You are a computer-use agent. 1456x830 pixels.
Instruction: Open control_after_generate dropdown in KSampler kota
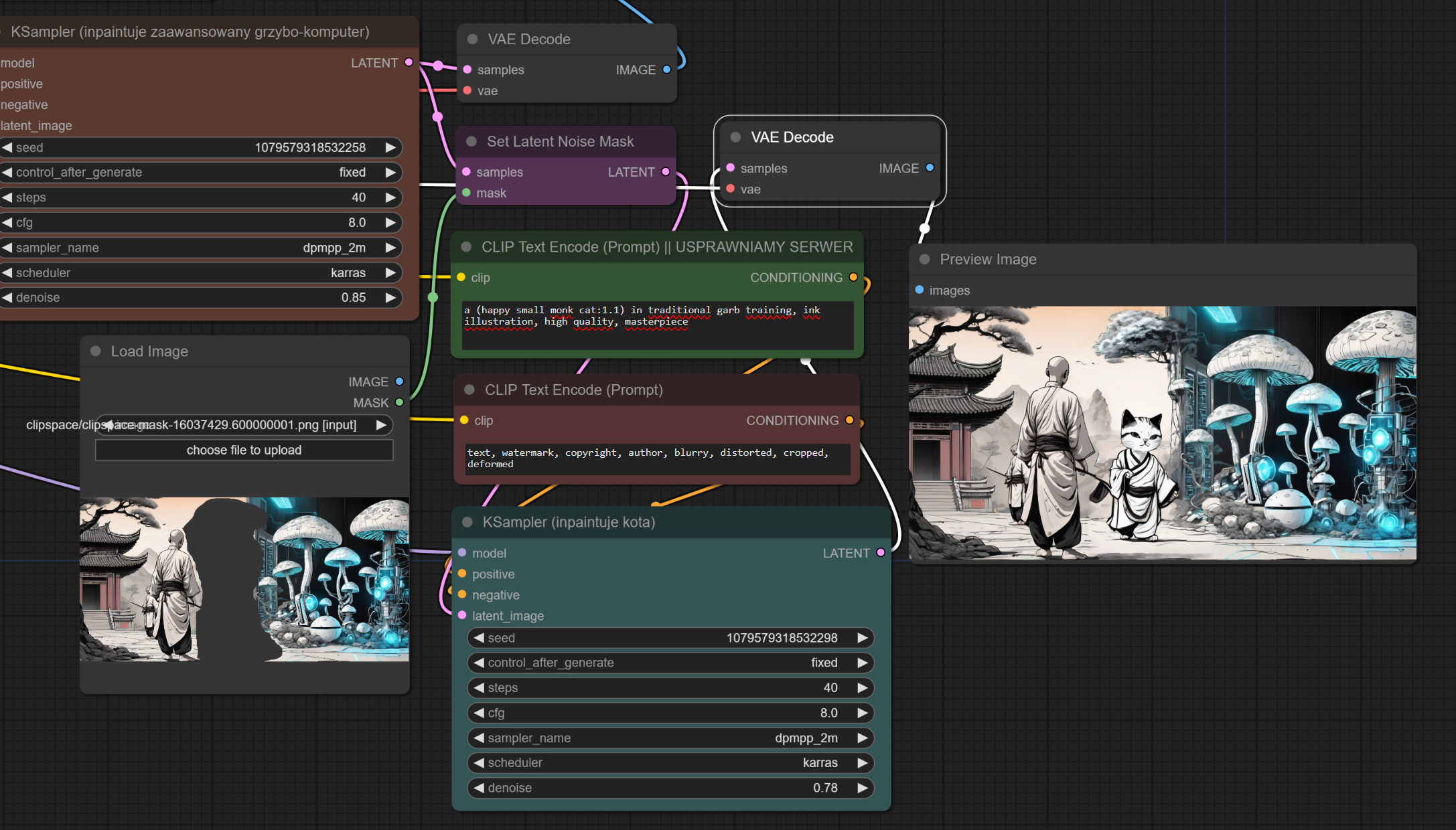pyautogui.click(x=670, y=663)
